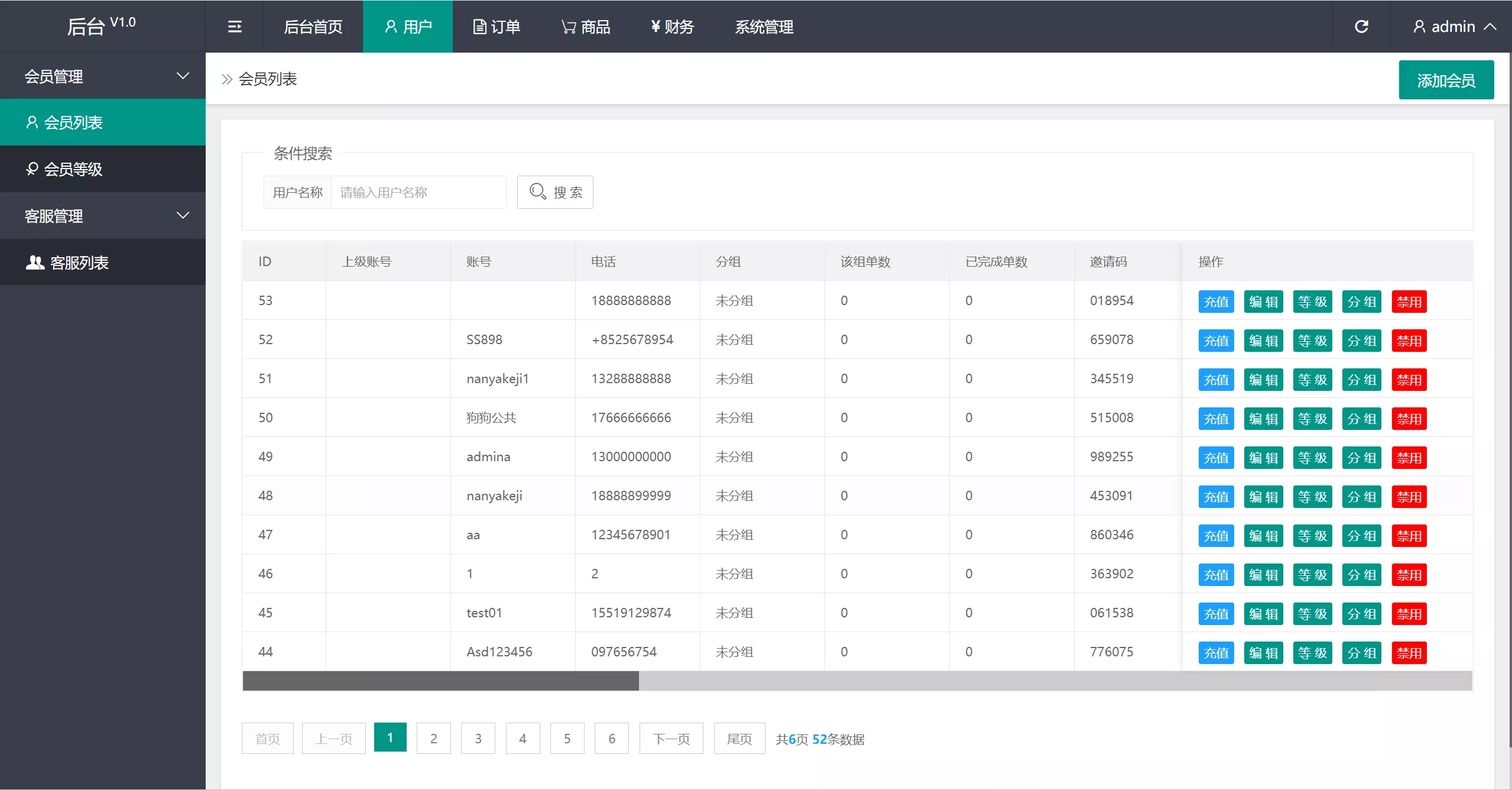
Task: Click 编辑 for account nanyakeji1
Action: [x=1264, y=380]
